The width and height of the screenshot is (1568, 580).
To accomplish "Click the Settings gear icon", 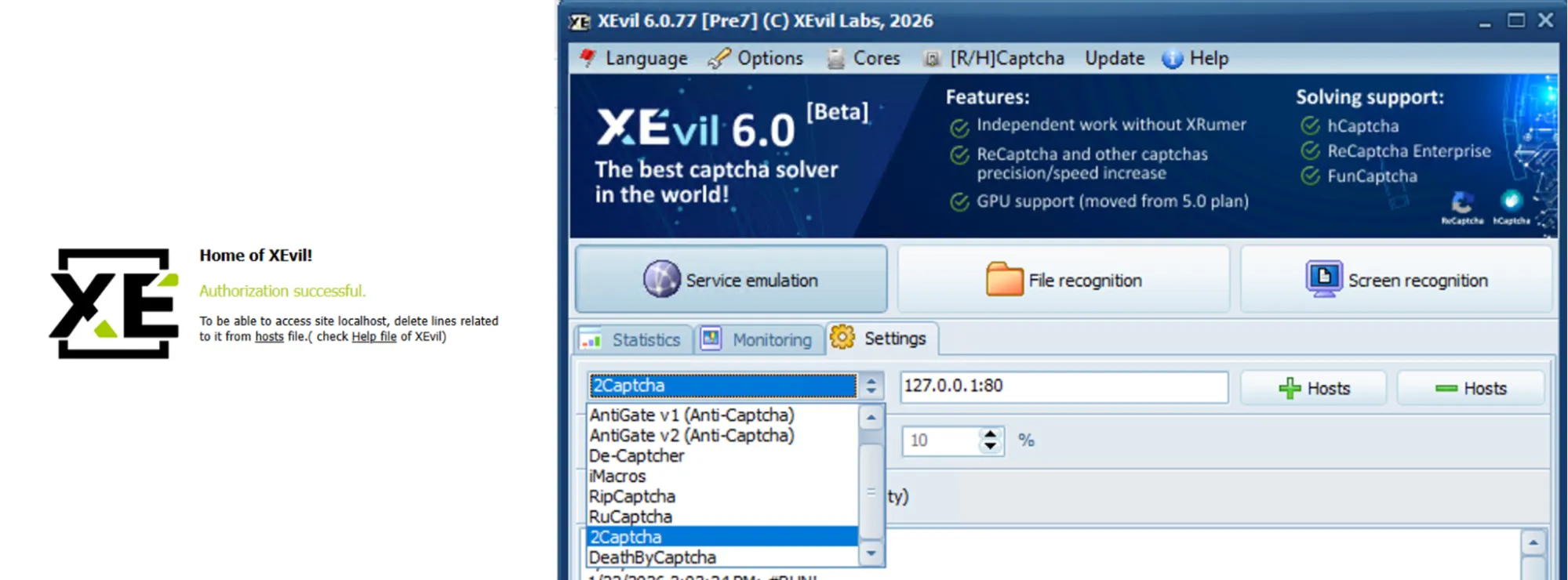I will point(842,338).
